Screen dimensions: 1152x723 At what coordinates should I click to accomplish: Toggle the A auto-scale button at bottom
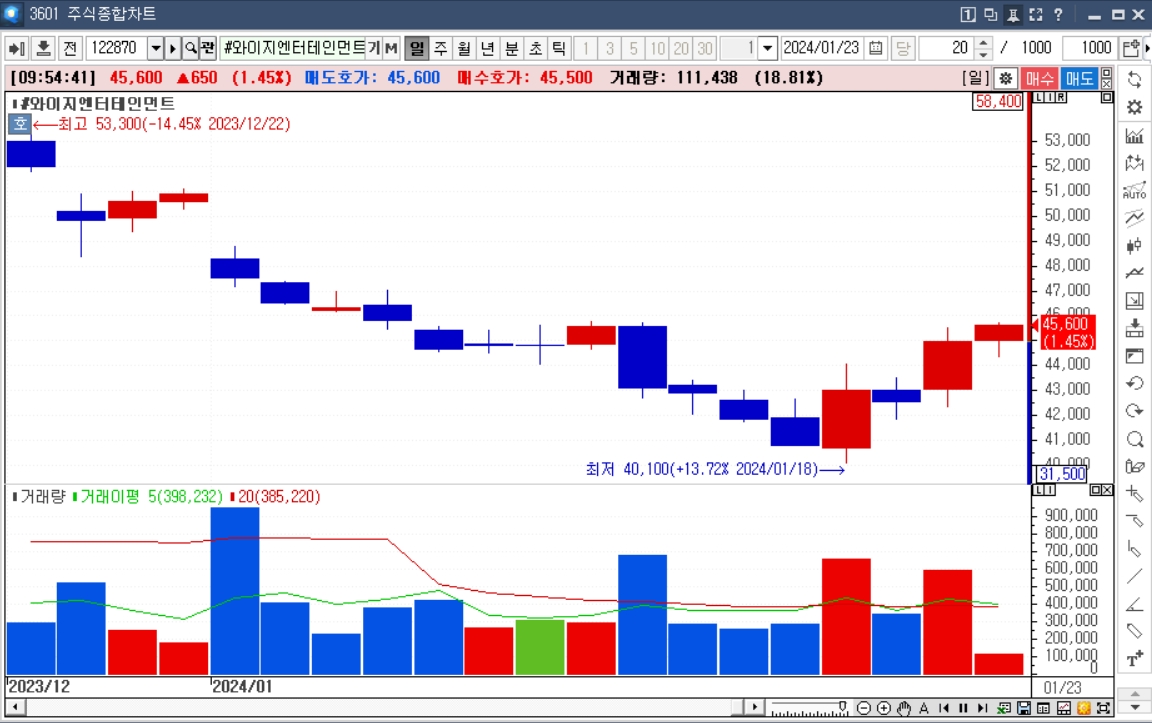click(924, 708)
